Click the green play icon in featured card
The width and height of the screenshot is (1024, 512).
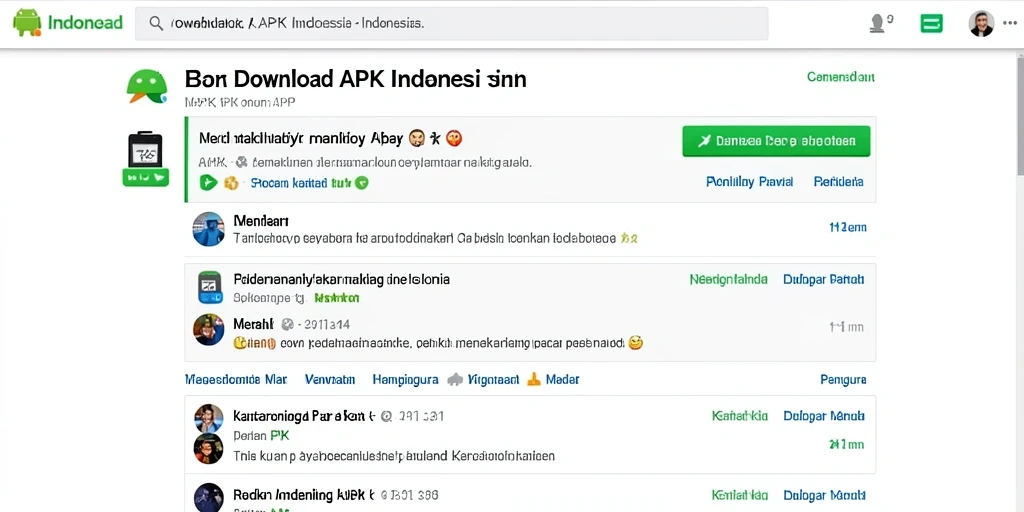[x=208, y=183]
